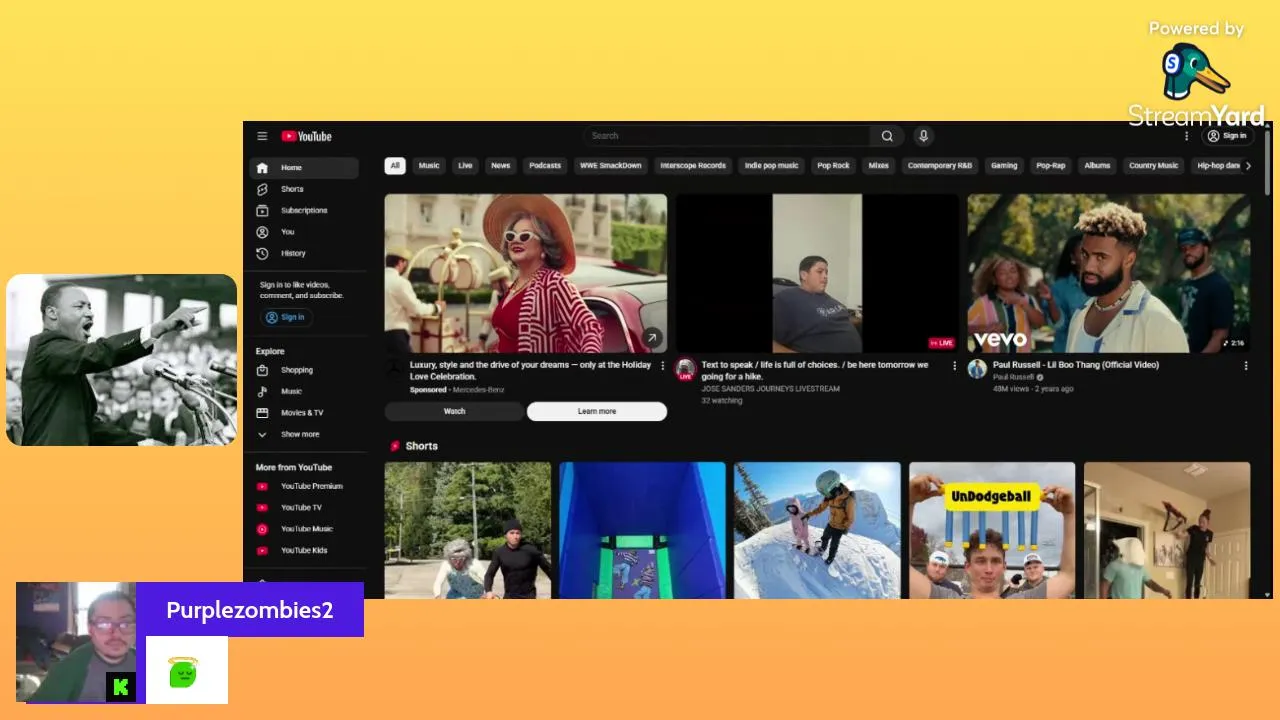1280x720 pixels.
Task: Select the Interscope Records chip
Action: click(x=693, y=166)
